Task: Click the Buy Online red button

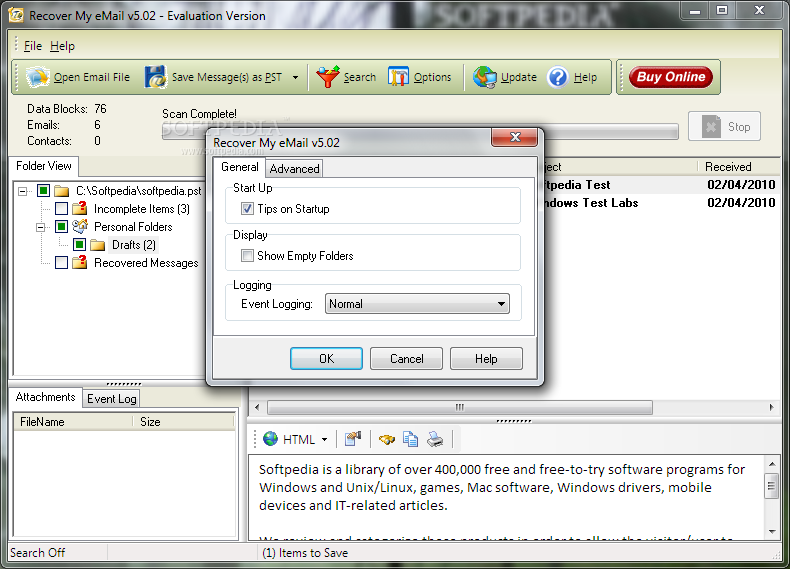Action: tap(671, 77)
